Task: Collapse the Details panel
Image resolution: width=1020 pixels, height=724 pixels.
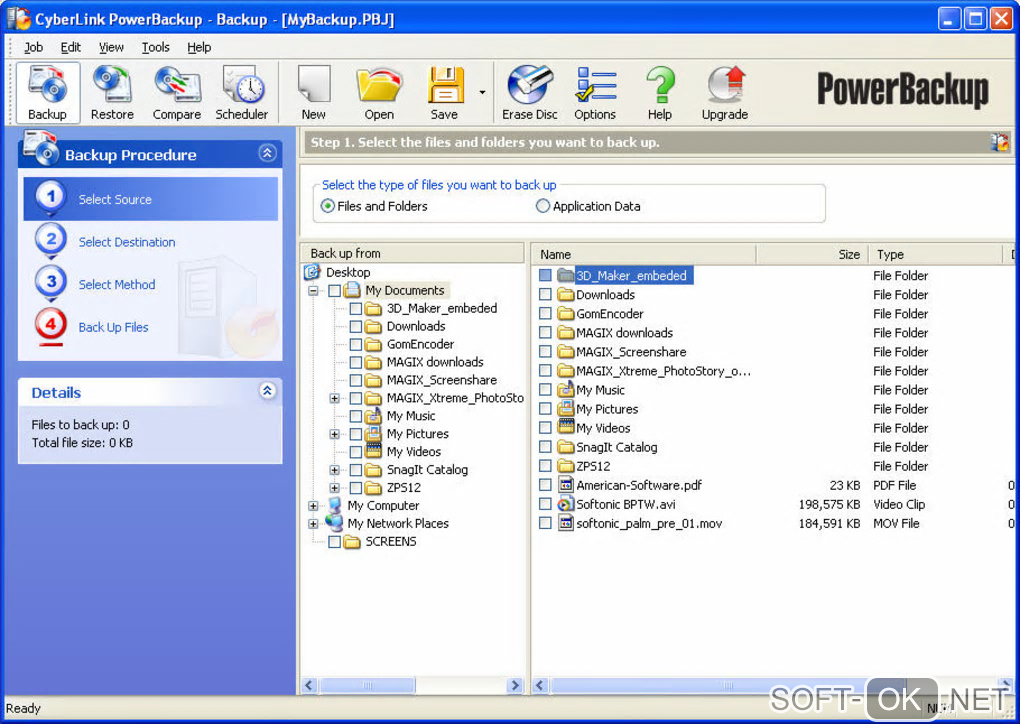Action: [267, 390]
